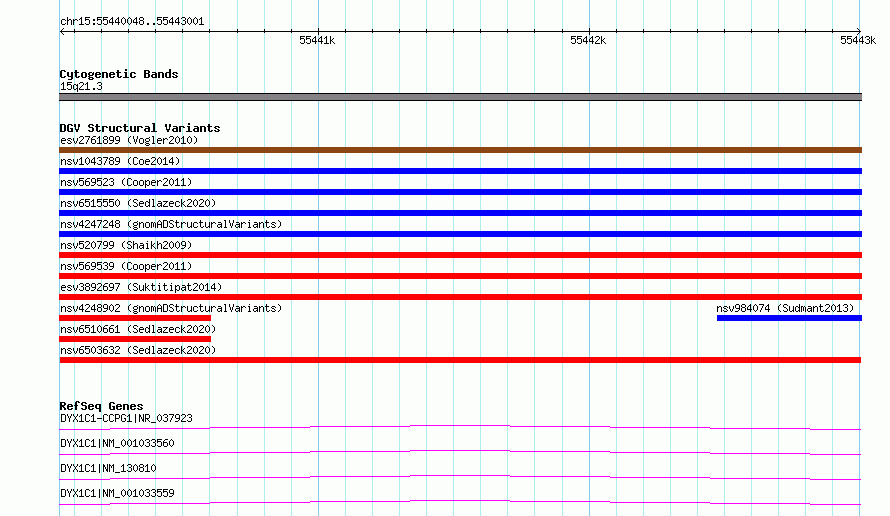Select the Cytogenetic Bands track title

pos(119,74)
